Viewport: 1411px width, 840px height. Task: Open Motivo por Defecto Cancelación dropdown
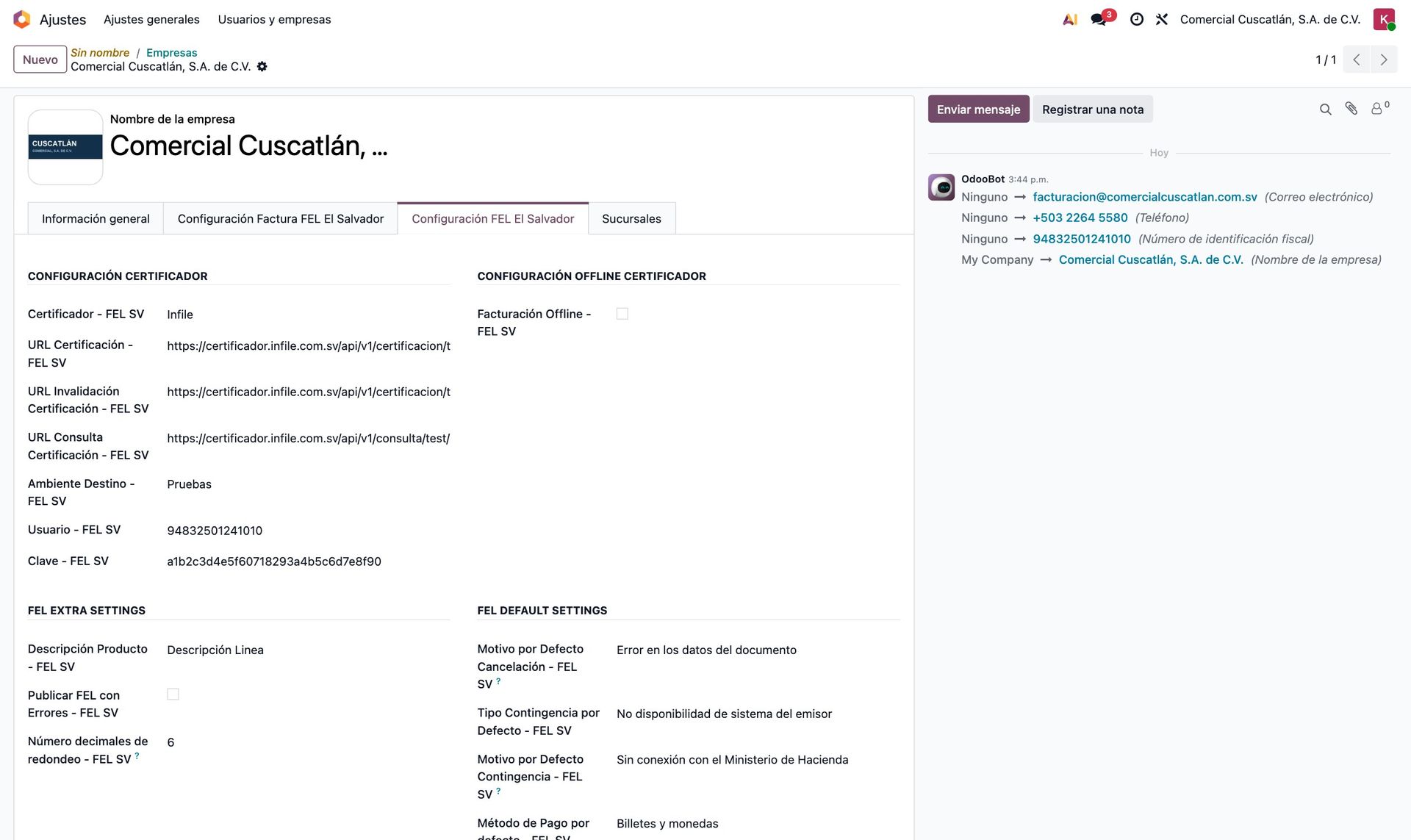point(758,650)
